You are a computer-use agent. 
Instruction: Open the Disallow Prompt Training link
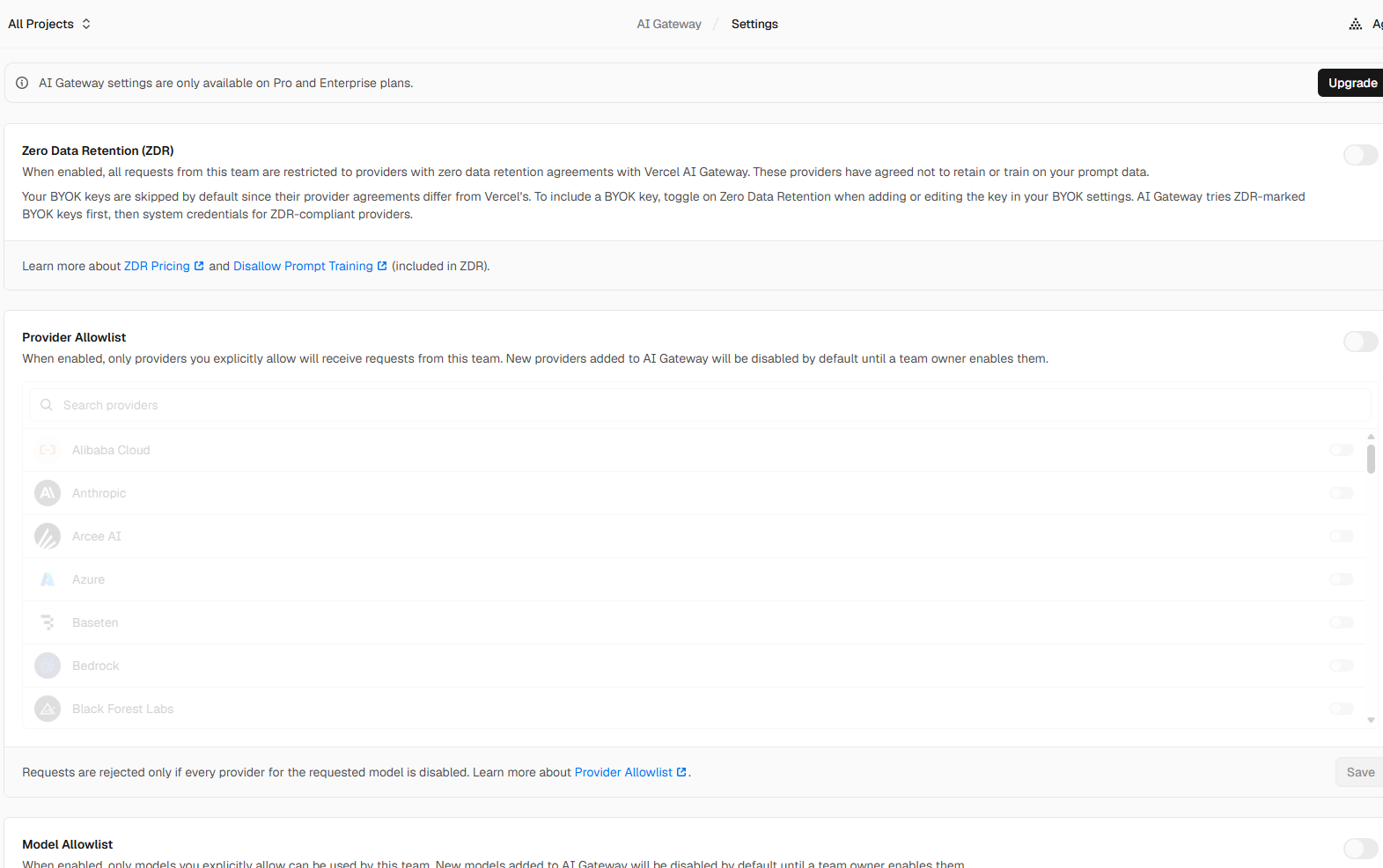tap(310, 266)
